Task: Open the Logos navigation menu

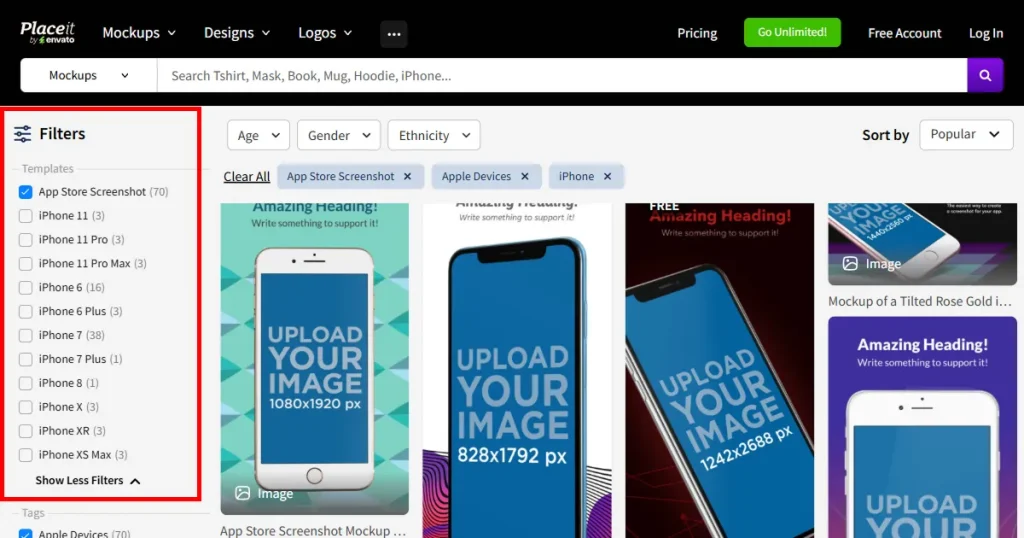Action: point(325,33)
